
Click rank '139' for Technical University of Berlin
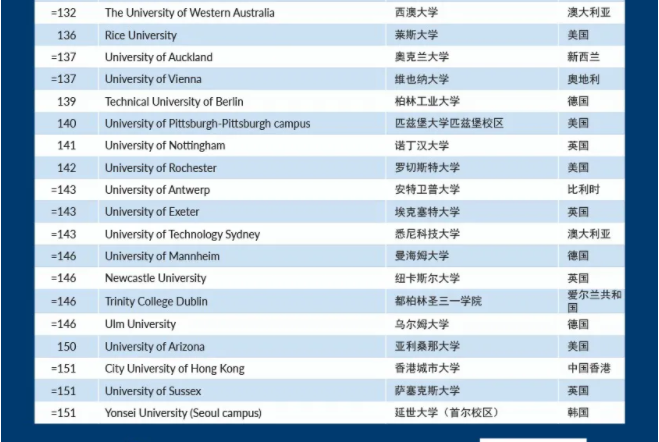point(66,102)
